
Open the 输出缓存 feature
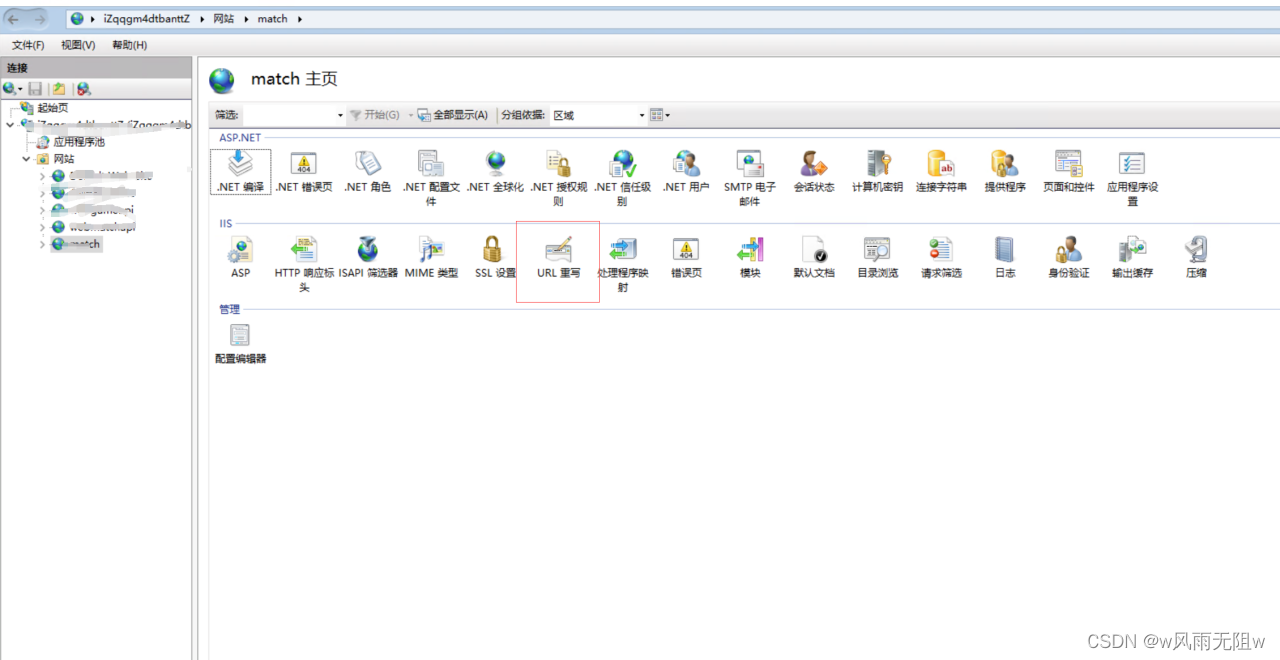[1132, 257]
